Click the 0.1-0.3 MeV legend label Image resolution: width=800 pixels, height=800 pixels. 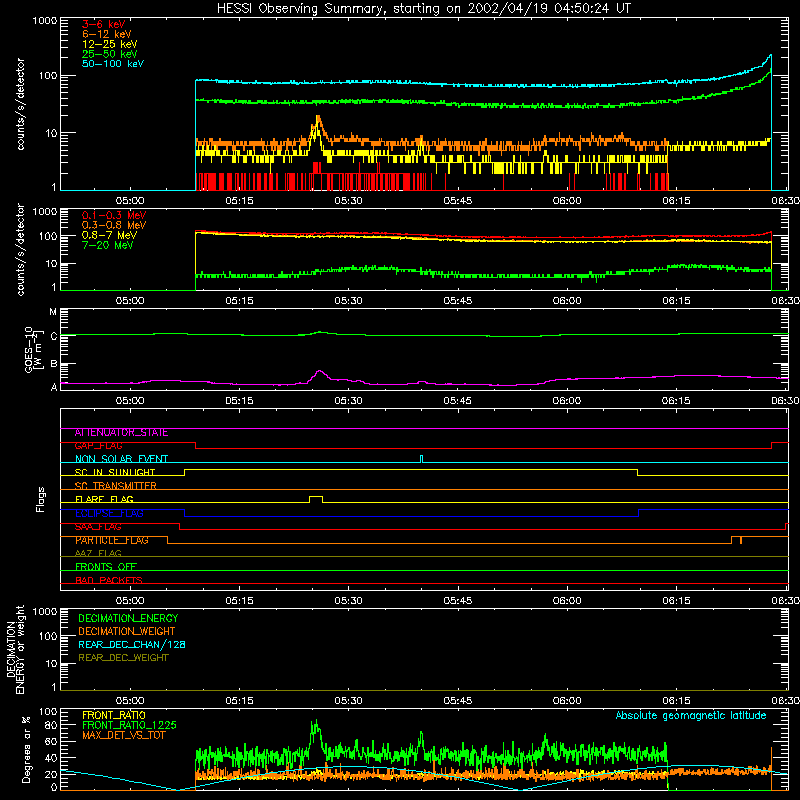[114, 215]
